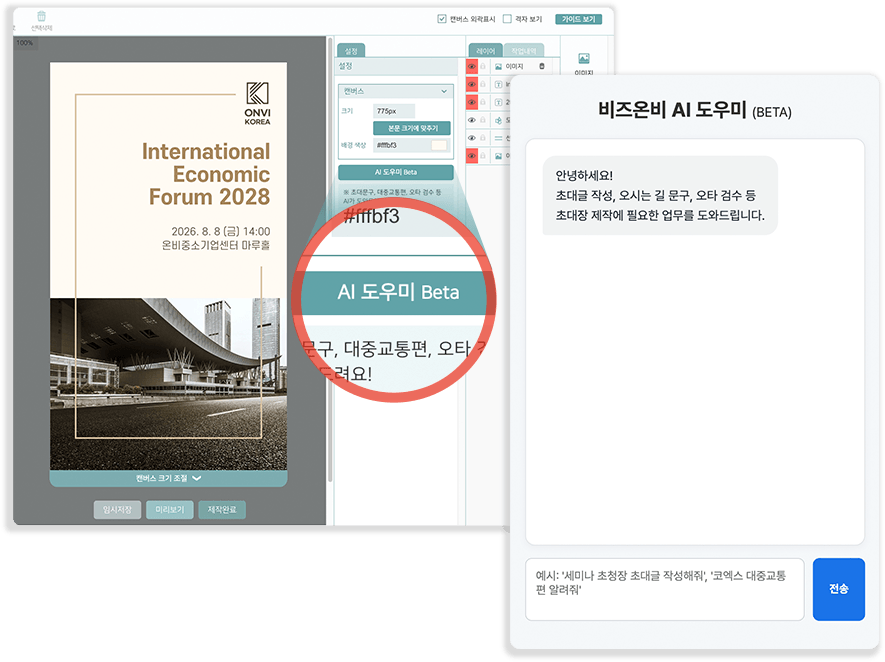Click the ONVI KOREA logo on the canvas

point(257,103)
